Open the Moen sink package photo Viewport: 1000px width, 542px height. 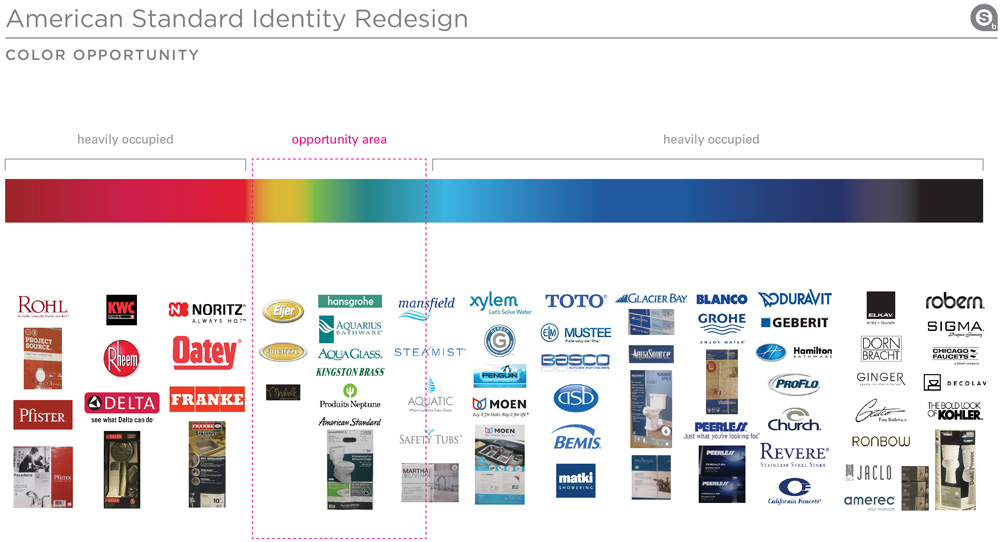[500, 464]
